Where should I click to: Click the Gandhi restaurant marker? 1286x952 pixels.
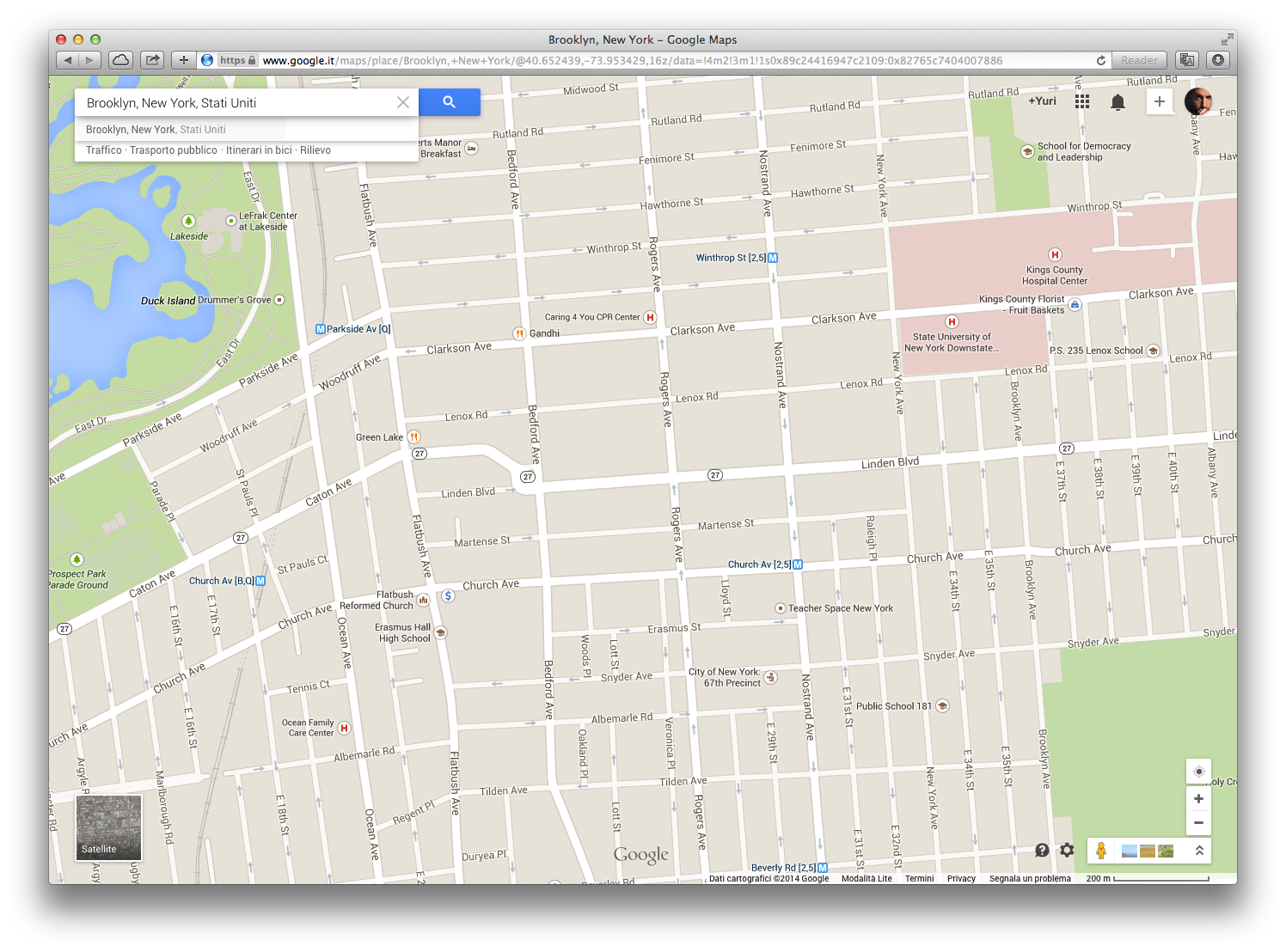tap(519, 333)
